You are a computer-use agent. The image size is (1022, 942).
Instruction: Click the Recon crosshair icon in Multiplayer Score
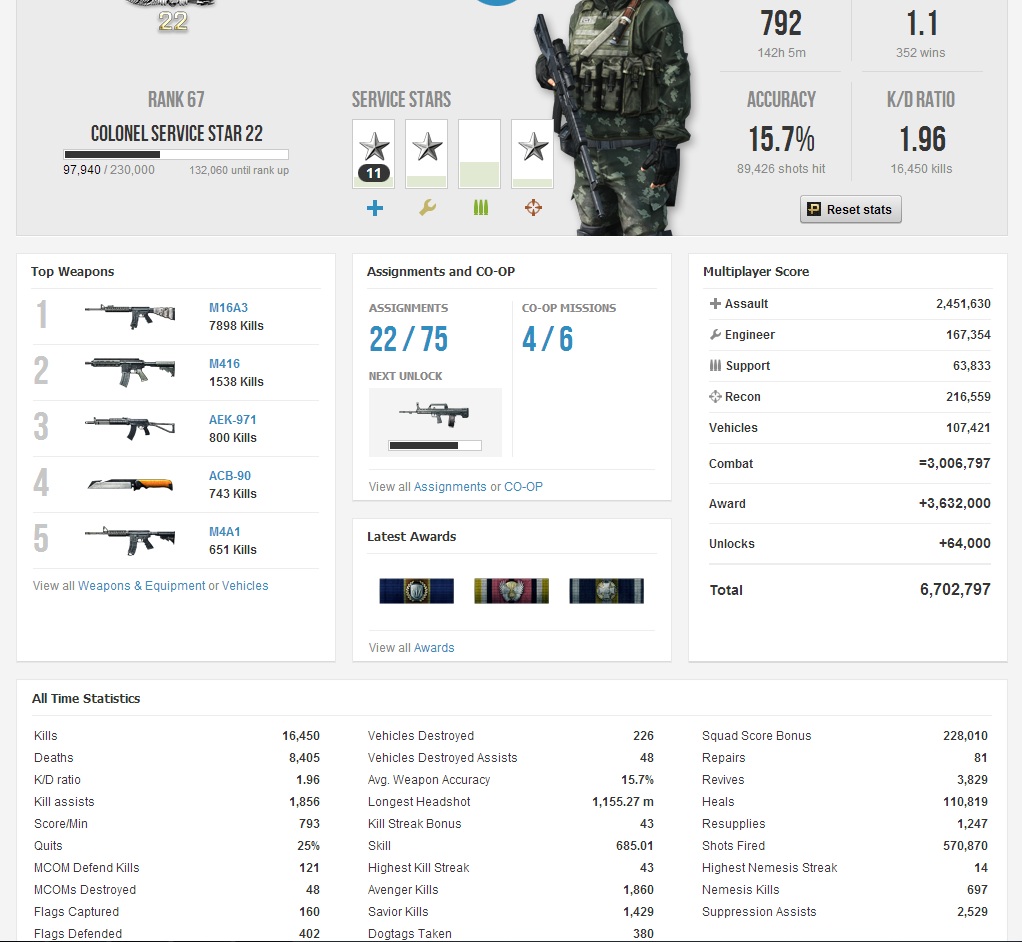(715, 396)
